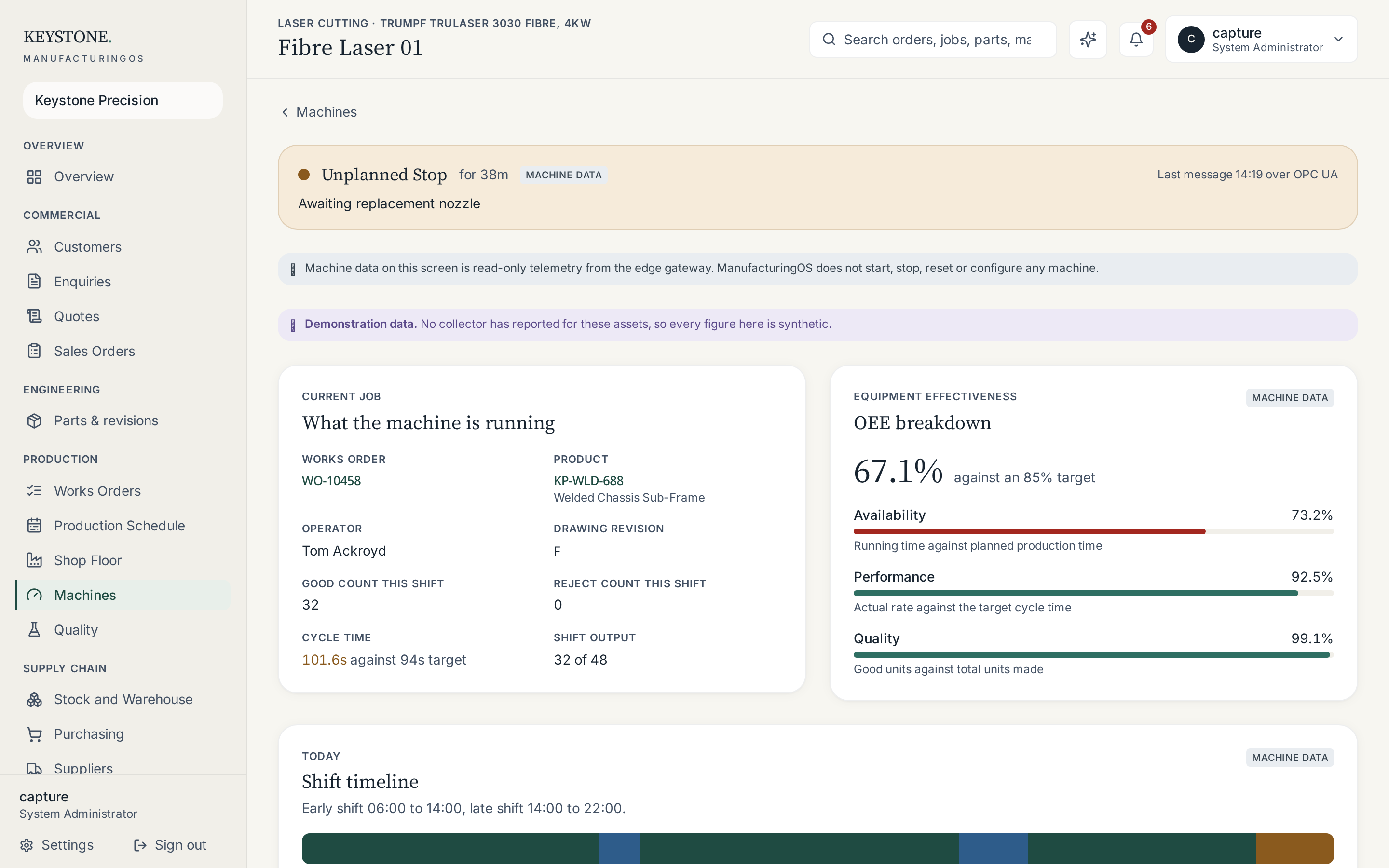Click operator name Tom Ackroyd

point(344,551)
